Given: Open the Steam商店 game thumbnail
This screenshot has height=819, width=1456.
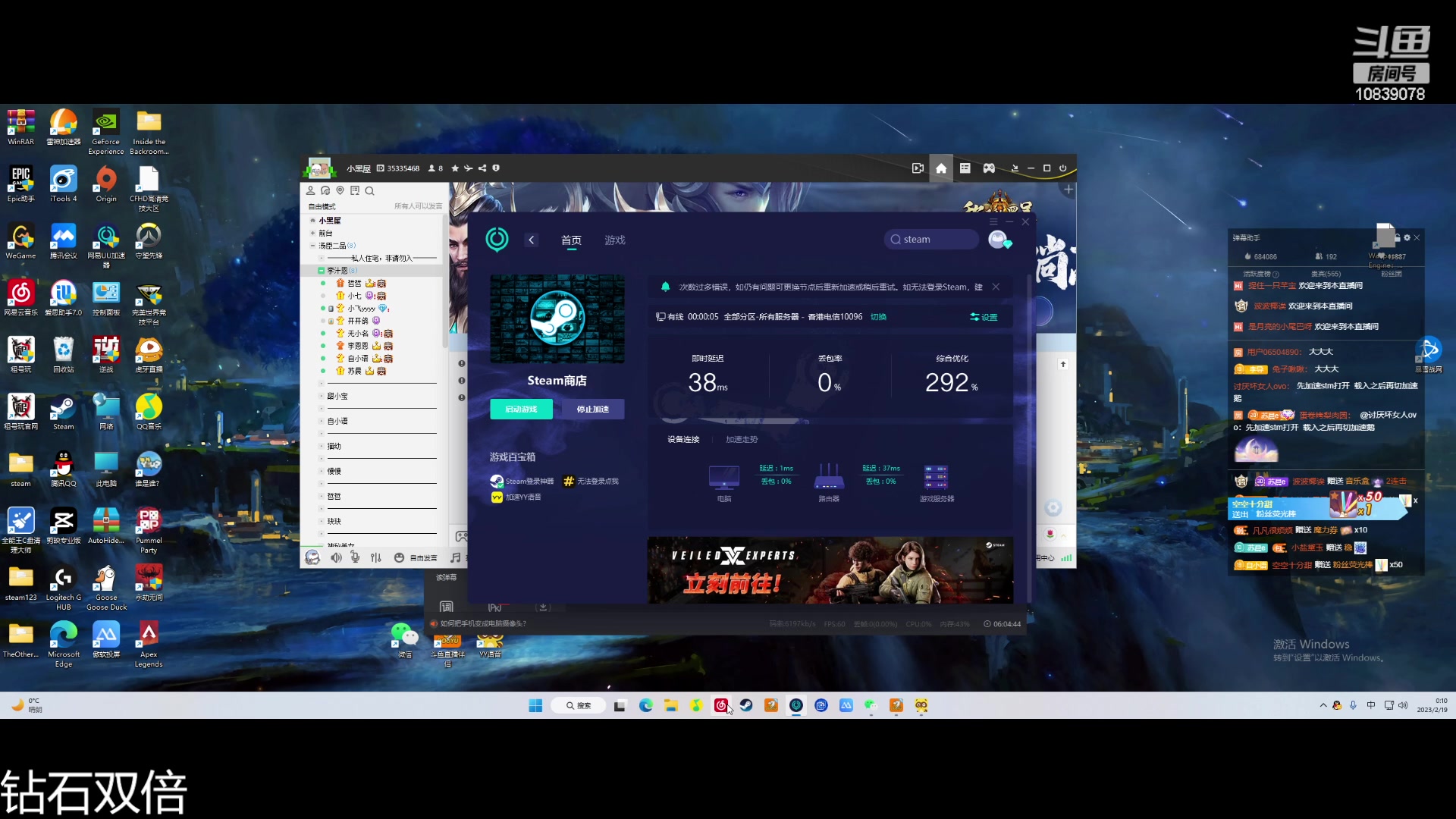Looking at the screenshot, I should click(x=557, y=318).
